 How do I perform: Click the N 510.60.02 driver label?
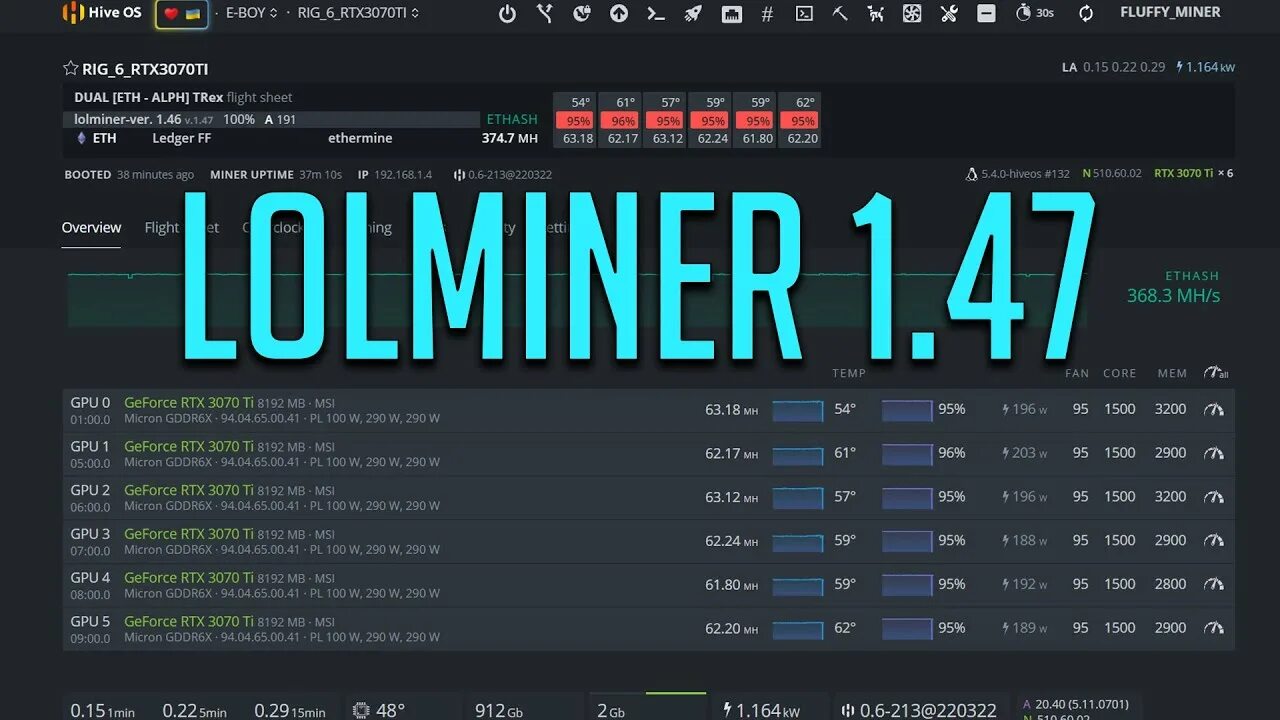[x=1112, y=174]
